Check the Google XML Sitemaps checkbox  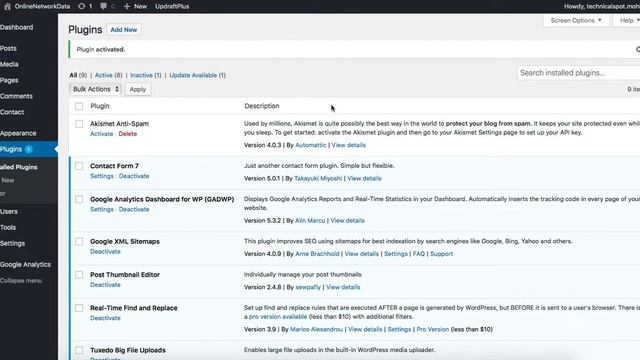tap(79, 241)
